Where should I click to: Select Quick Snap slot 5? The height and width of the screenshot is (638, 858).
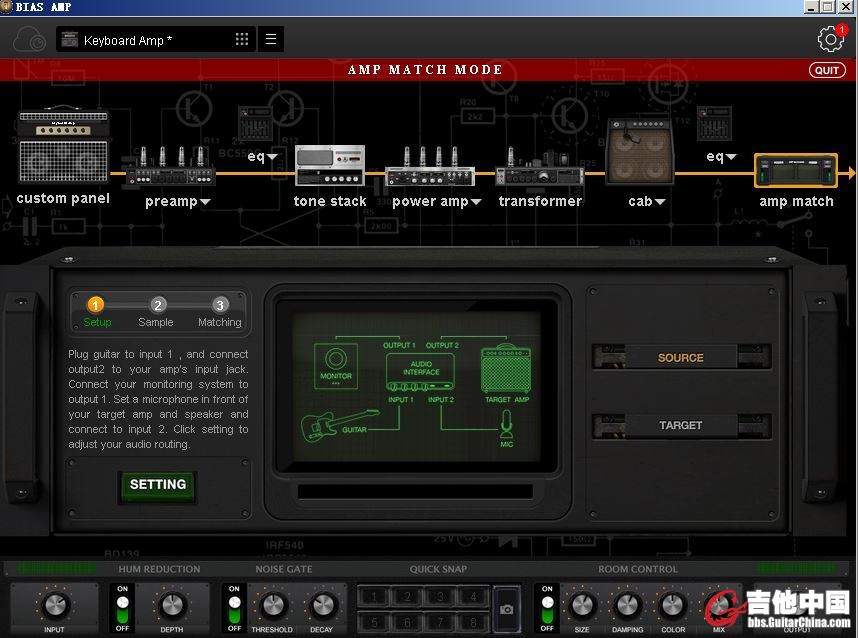374,622
